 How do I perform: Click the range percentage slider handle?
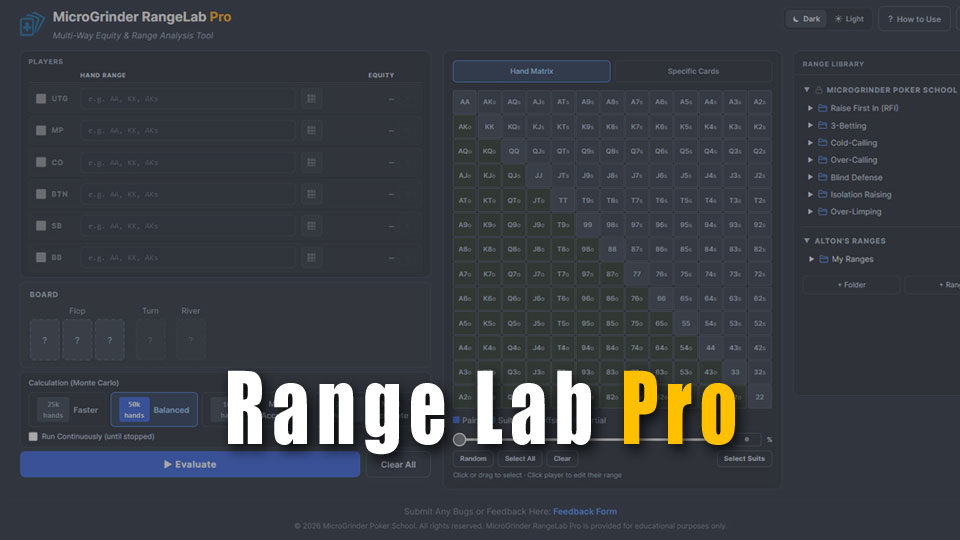coord(459,439)
